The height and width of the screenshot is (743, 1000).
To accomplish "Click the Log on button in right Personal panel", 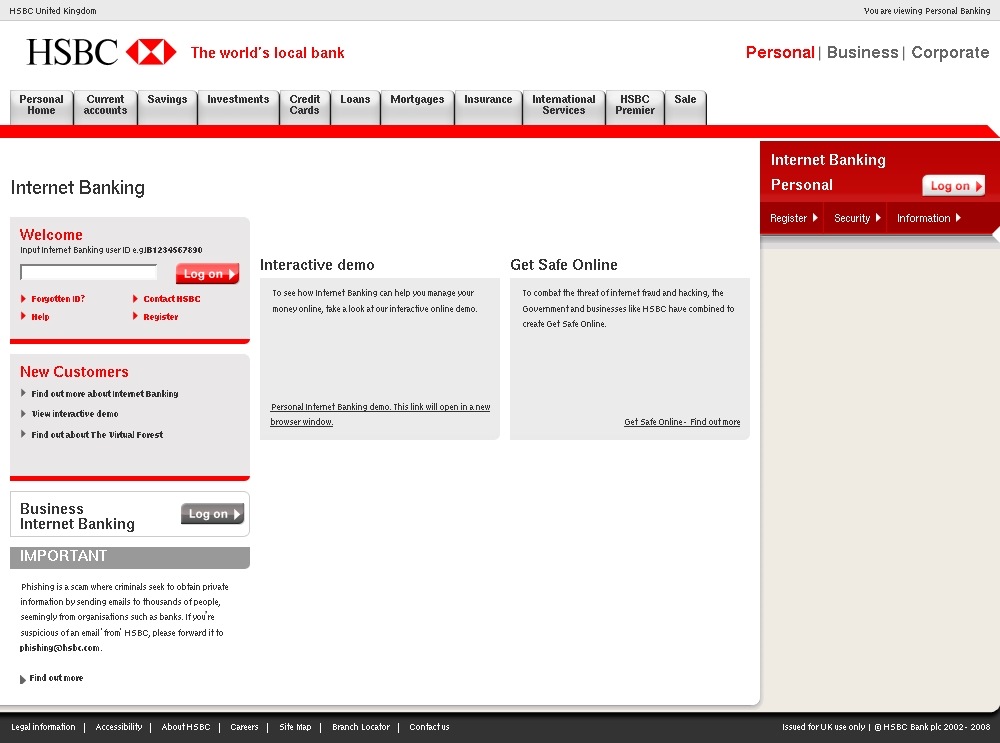I will pos(953,186).
